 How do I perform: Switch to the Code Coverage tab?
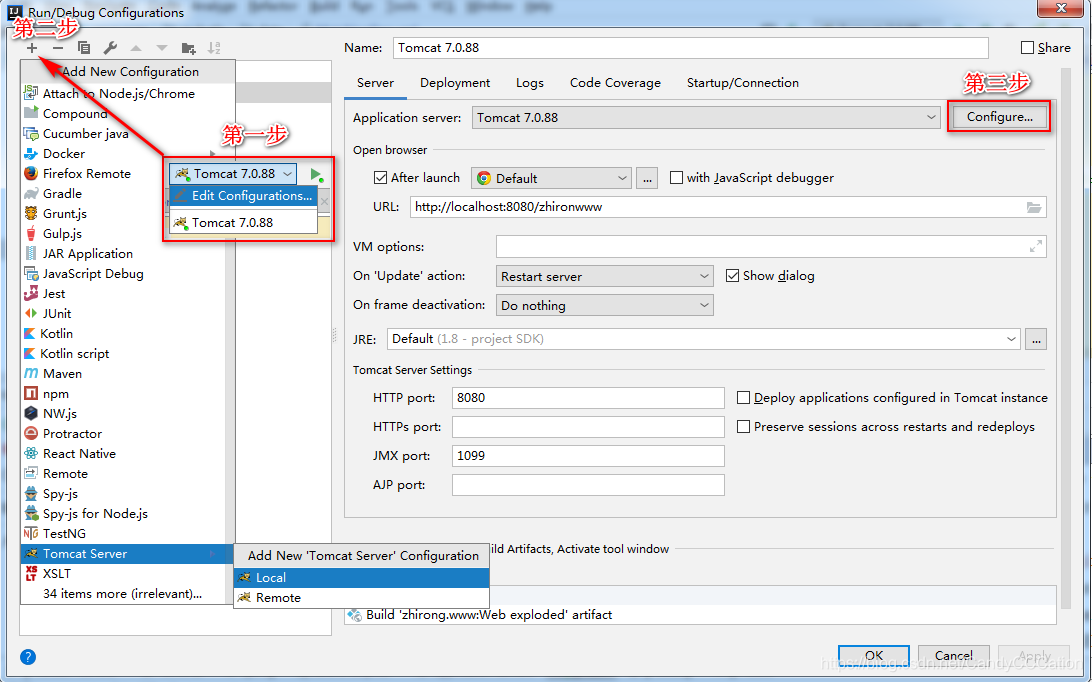[x=615, y=83]
